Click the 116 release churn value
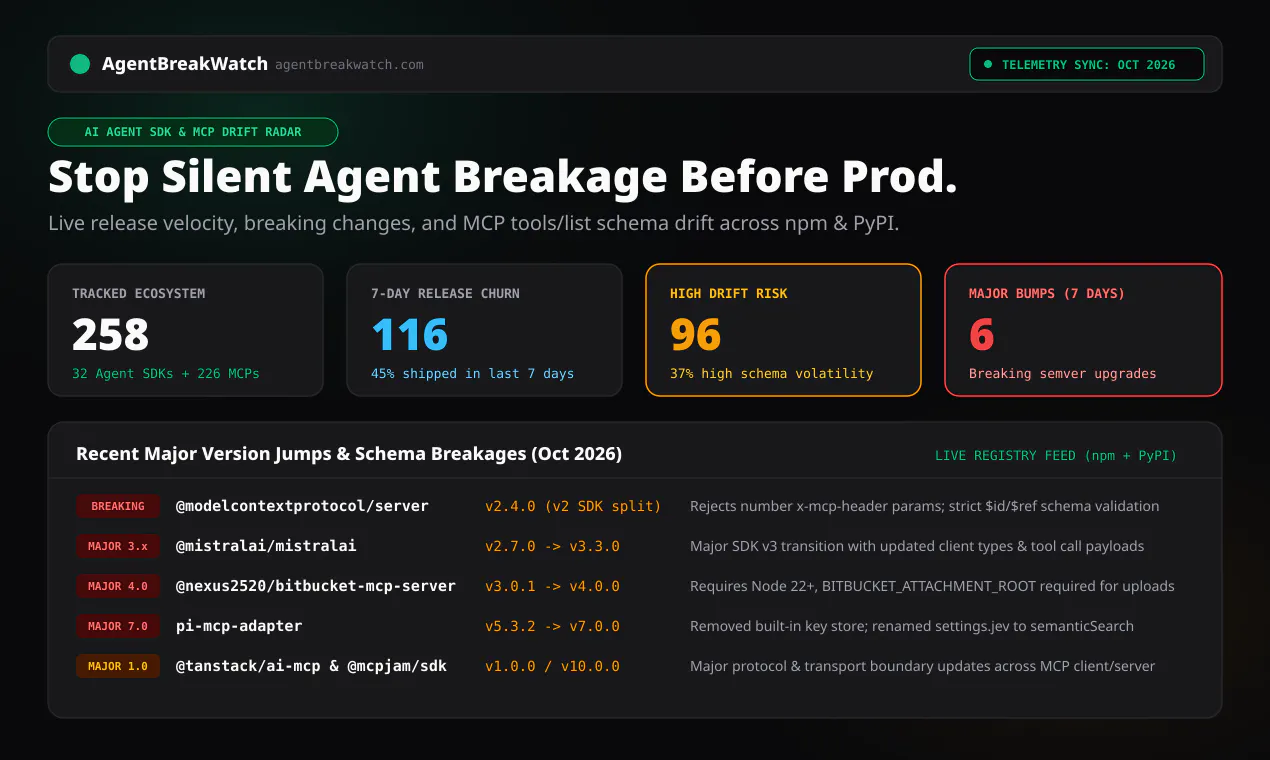1270x760 pixels. click(x=410, y=335)
